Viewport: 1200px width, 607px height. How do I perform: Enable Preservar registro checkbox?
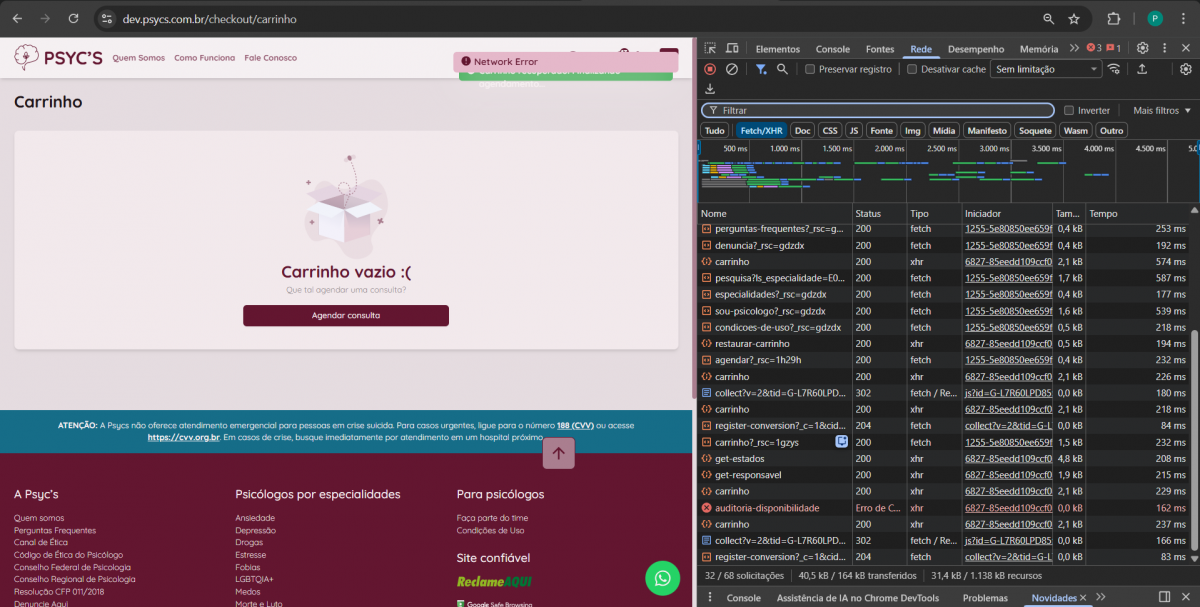[811, 69]
